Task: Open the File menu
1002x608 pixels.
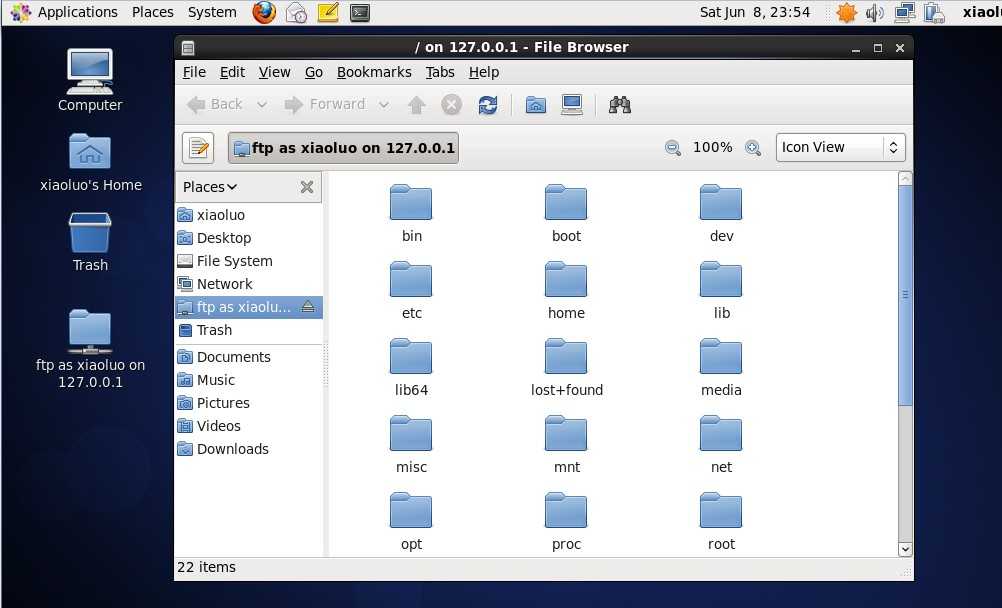Action: pyautogui.click(x=194, y=72)
